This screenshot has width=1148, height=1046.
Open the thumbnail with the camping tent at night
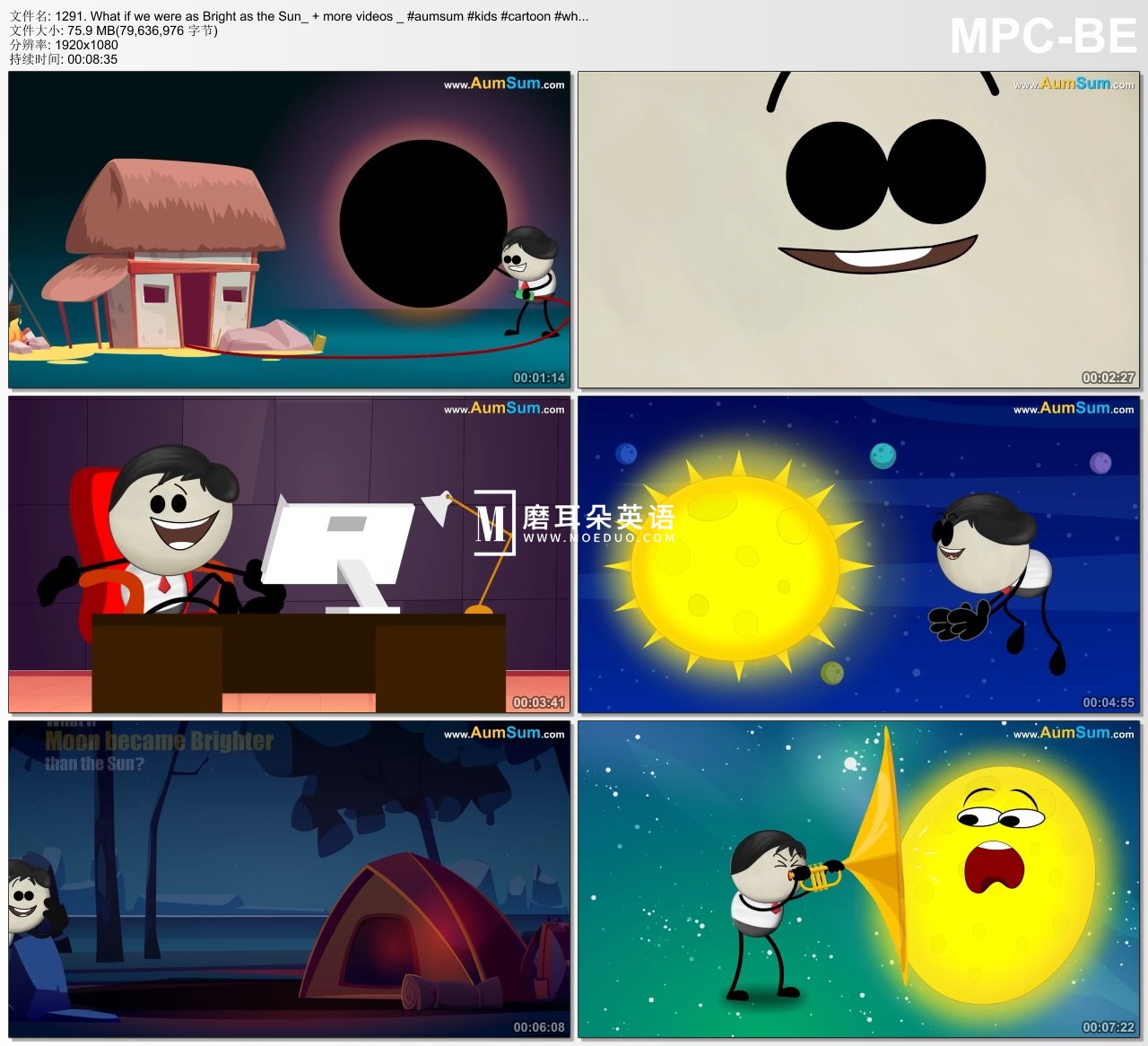[289, 879]
